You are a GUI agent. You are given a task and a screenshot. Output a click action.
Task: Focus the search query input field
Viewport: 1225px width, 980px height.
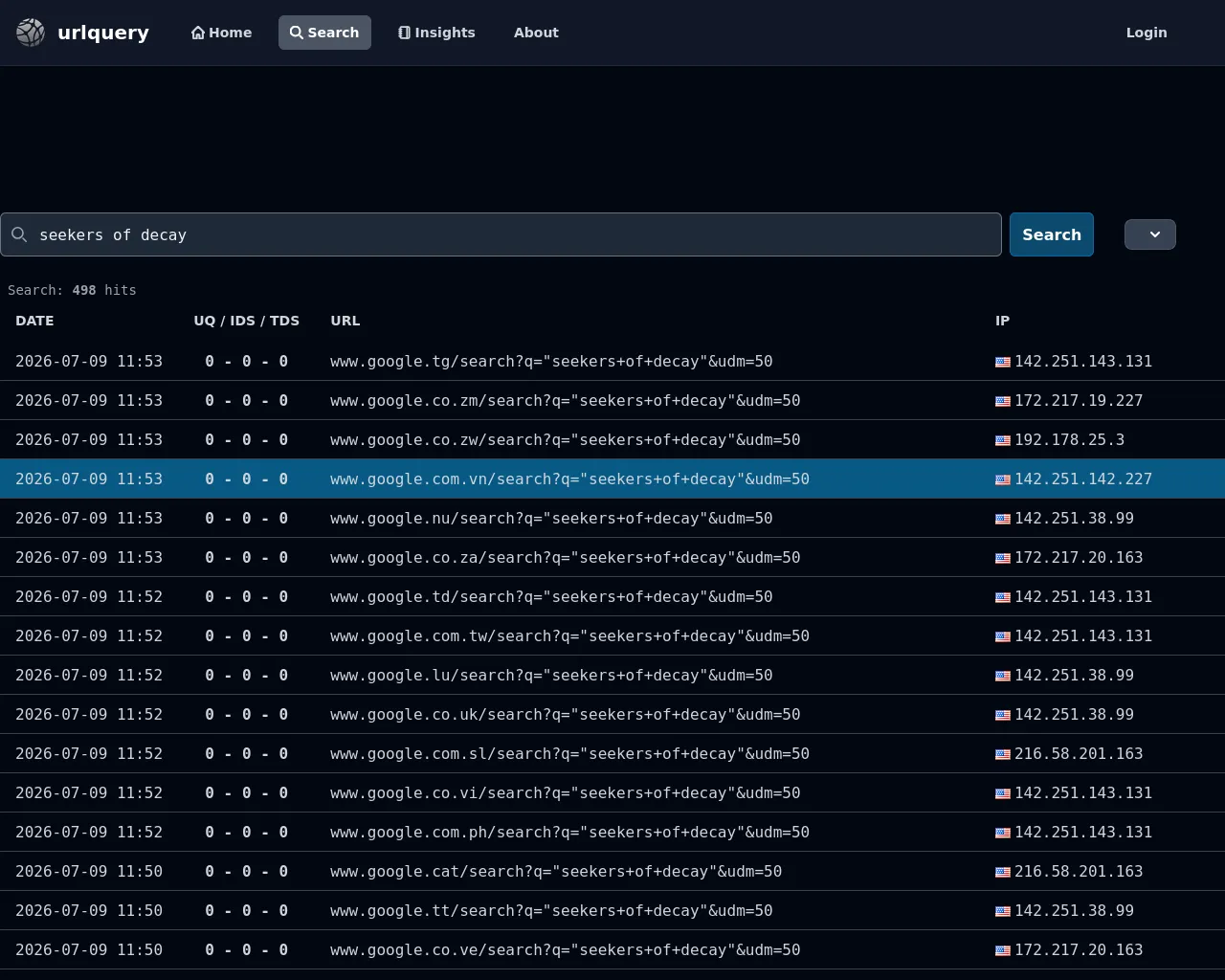click(501, 234)
